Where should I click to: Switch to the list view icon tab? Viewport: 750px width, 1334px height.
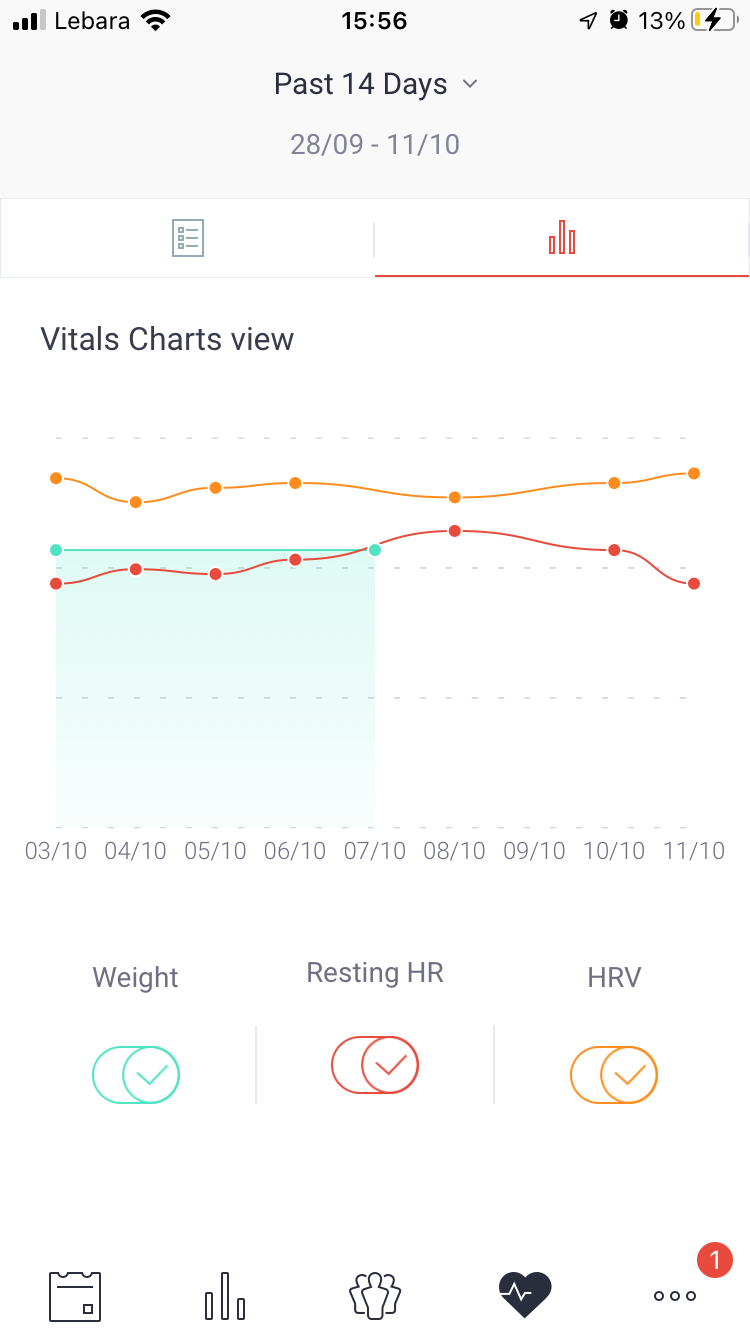[188, 238]
